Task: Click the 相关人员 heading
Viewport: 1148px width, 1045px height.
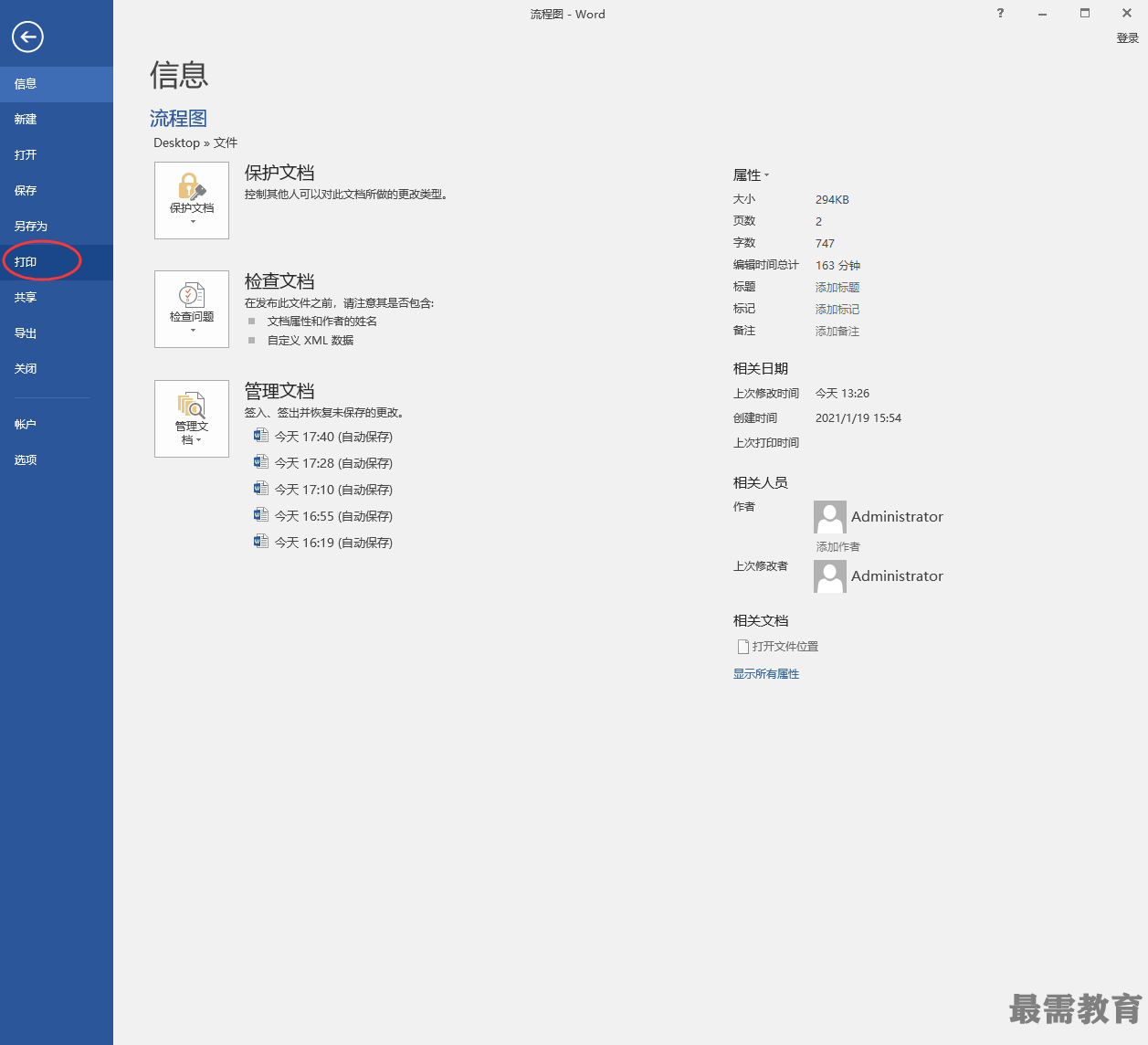Action: click(x=761, y=483)
